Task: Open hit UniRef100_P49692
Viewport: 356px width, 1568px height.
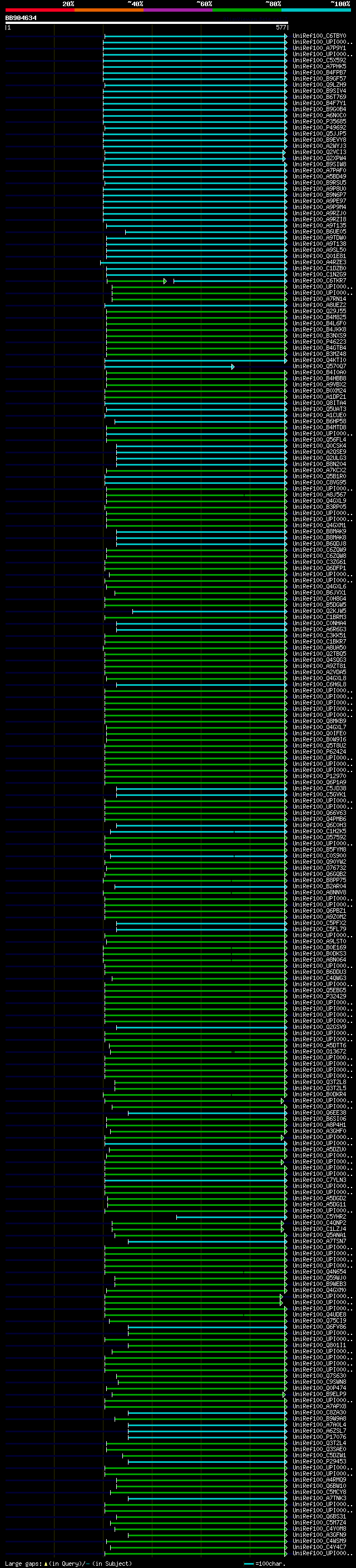Action: [x=319, y=127]
